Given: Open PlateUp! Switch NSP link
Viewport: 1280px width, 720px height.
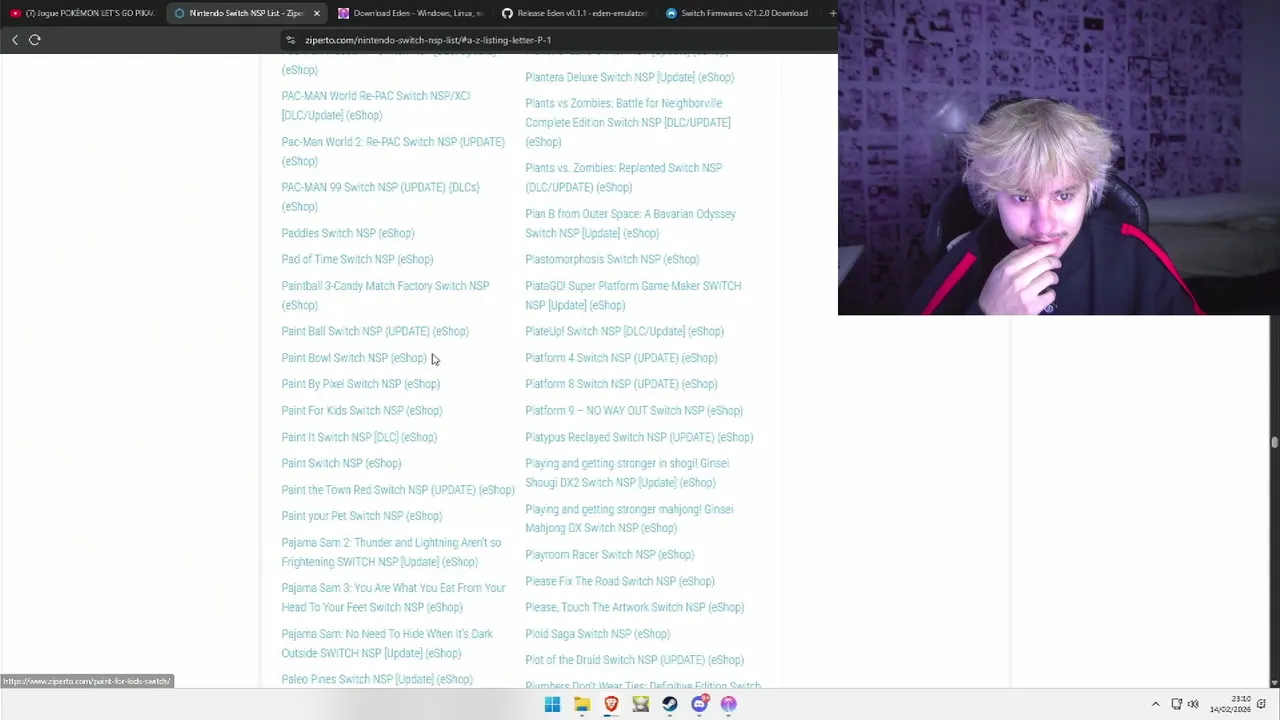Looking at the screenshot, I should tap(624, 331).
